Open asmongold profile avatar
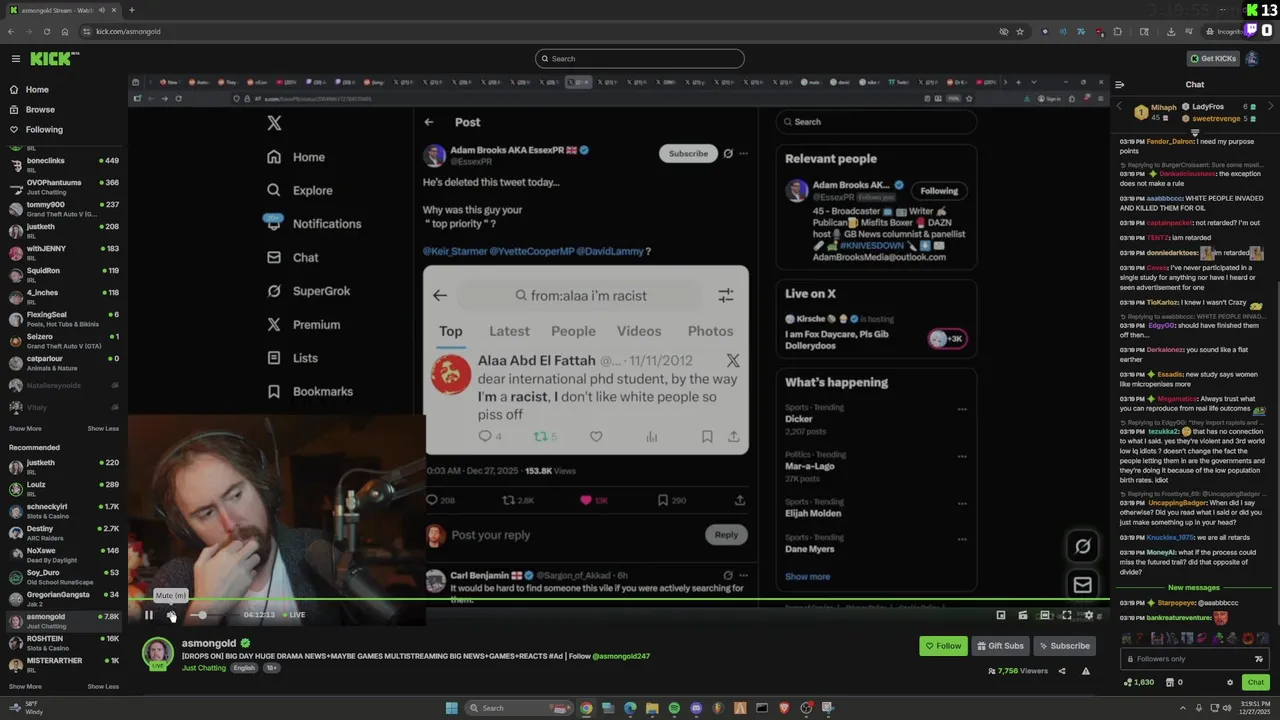1280x720 pixels. [157, 652]
